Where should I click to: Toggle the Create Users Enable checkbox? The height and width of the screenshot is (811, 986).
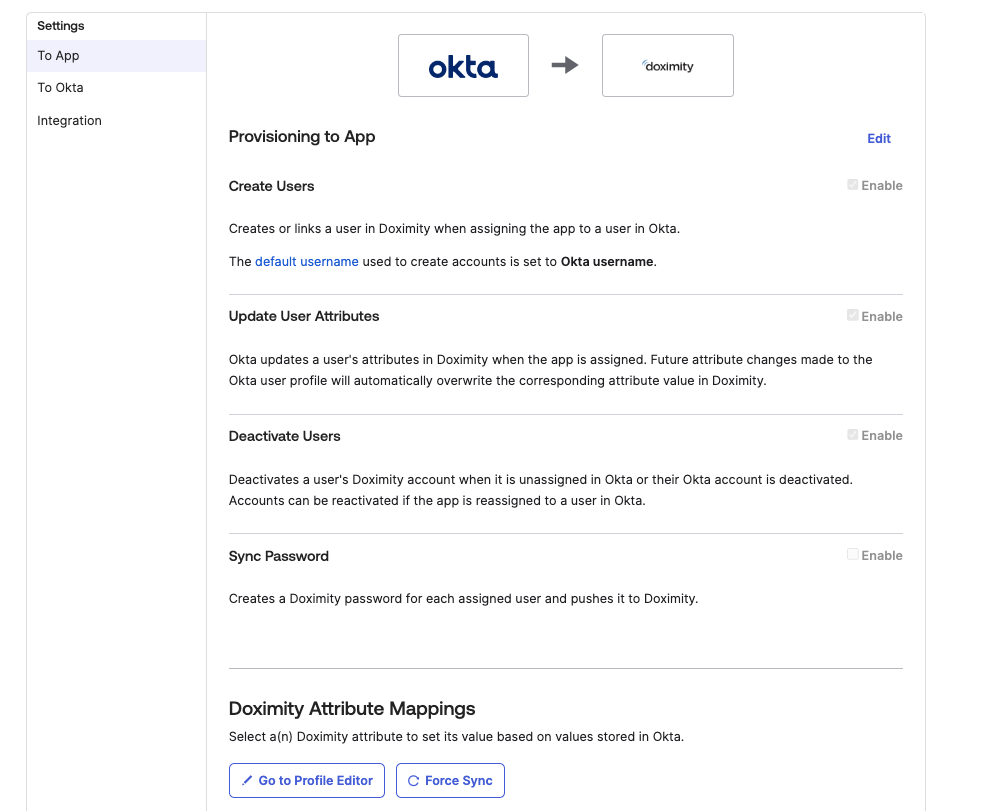pyautogui.click(x=853, y=185)
